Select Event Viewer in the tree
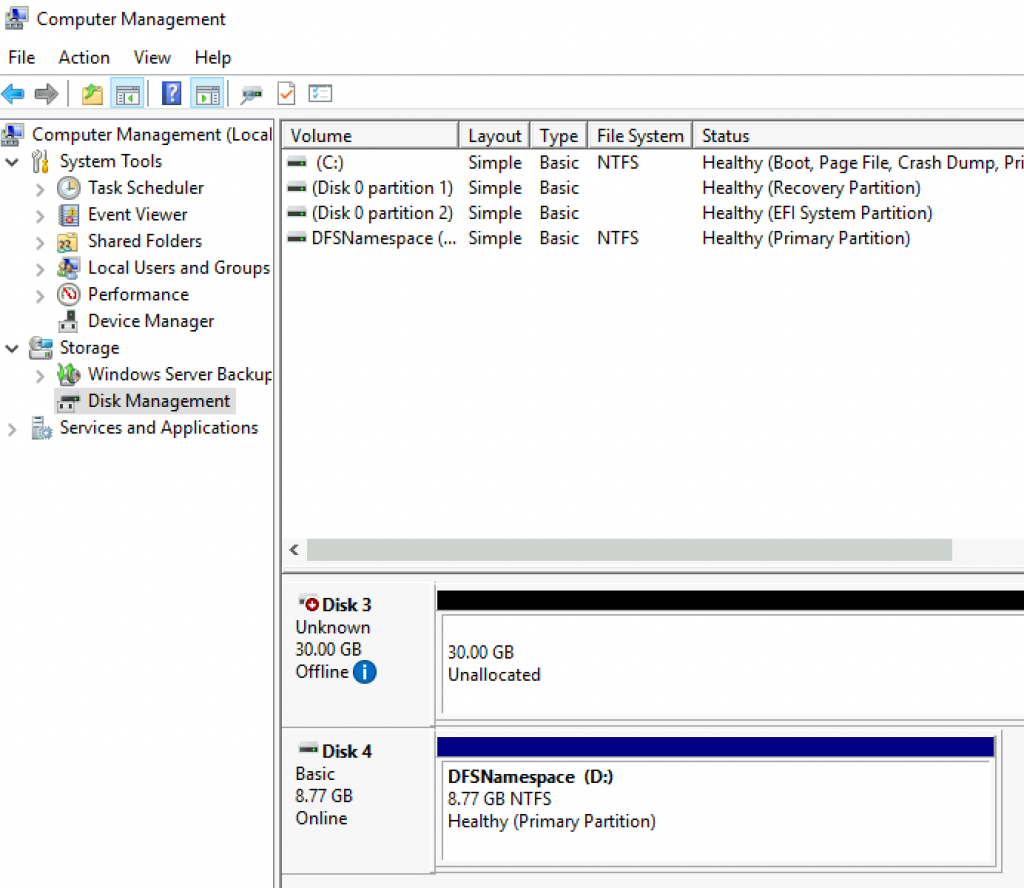Image resolution: width=1024 pixels, height=888 pixels. point(137,215)
